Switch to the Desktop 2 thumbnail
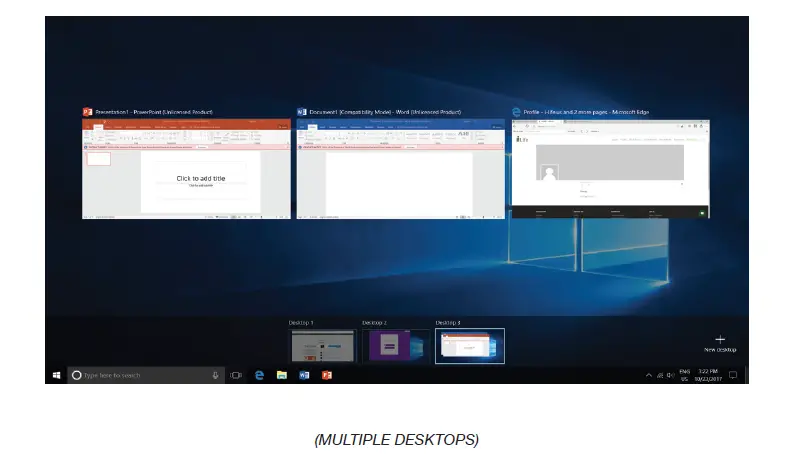Image resolution: width=793 pixels, height=463 pixels. tap(396, 346)
